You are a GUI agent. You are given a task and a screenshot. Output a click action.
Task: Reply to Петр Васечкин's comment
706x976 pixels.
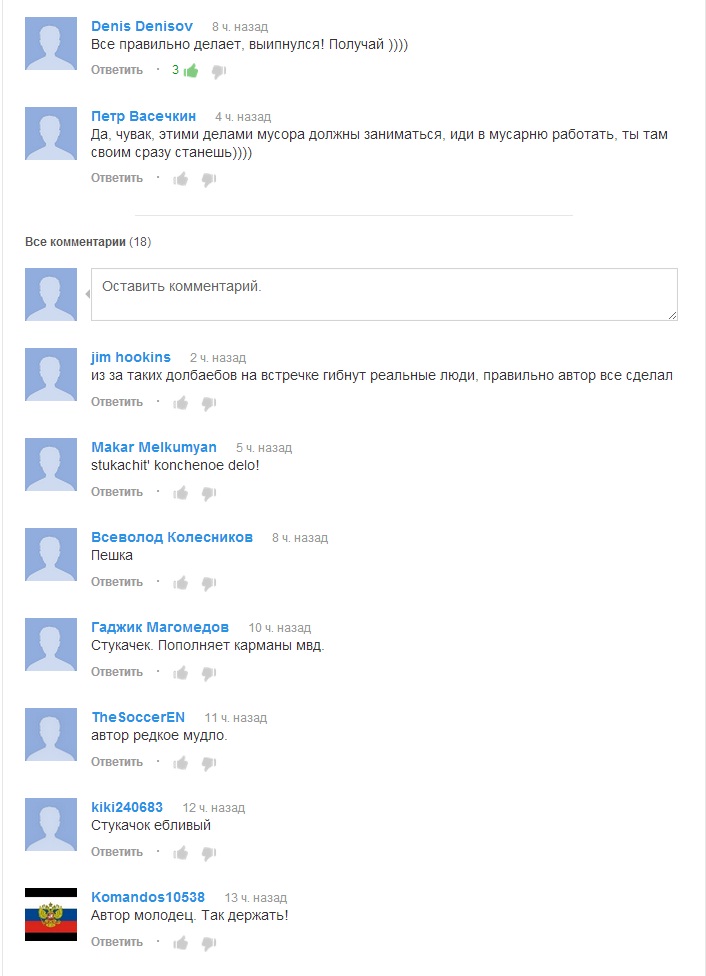click(x=117, y=178)
